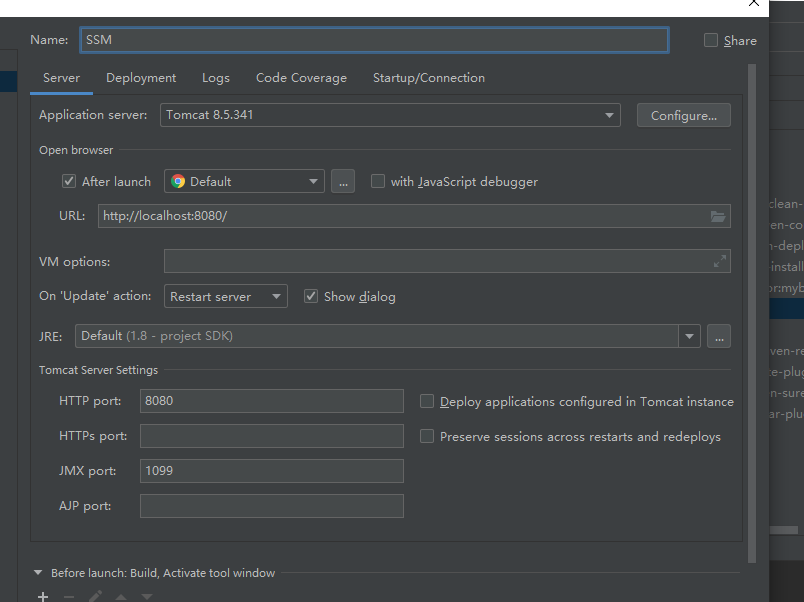Open On 'Update' action Restart server dropdown
Screen dimensions: 804x602
point(226,296)
